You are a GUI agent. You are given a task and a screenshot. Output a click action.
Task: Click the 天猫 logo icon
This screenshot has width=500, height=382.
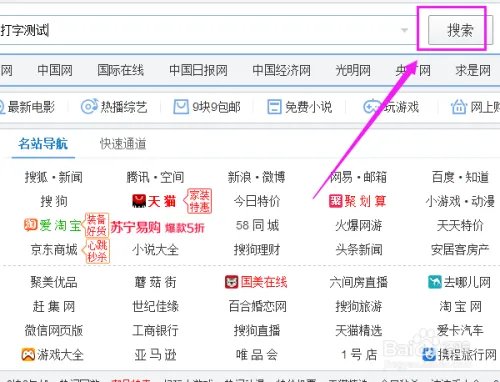coord(139,201)
